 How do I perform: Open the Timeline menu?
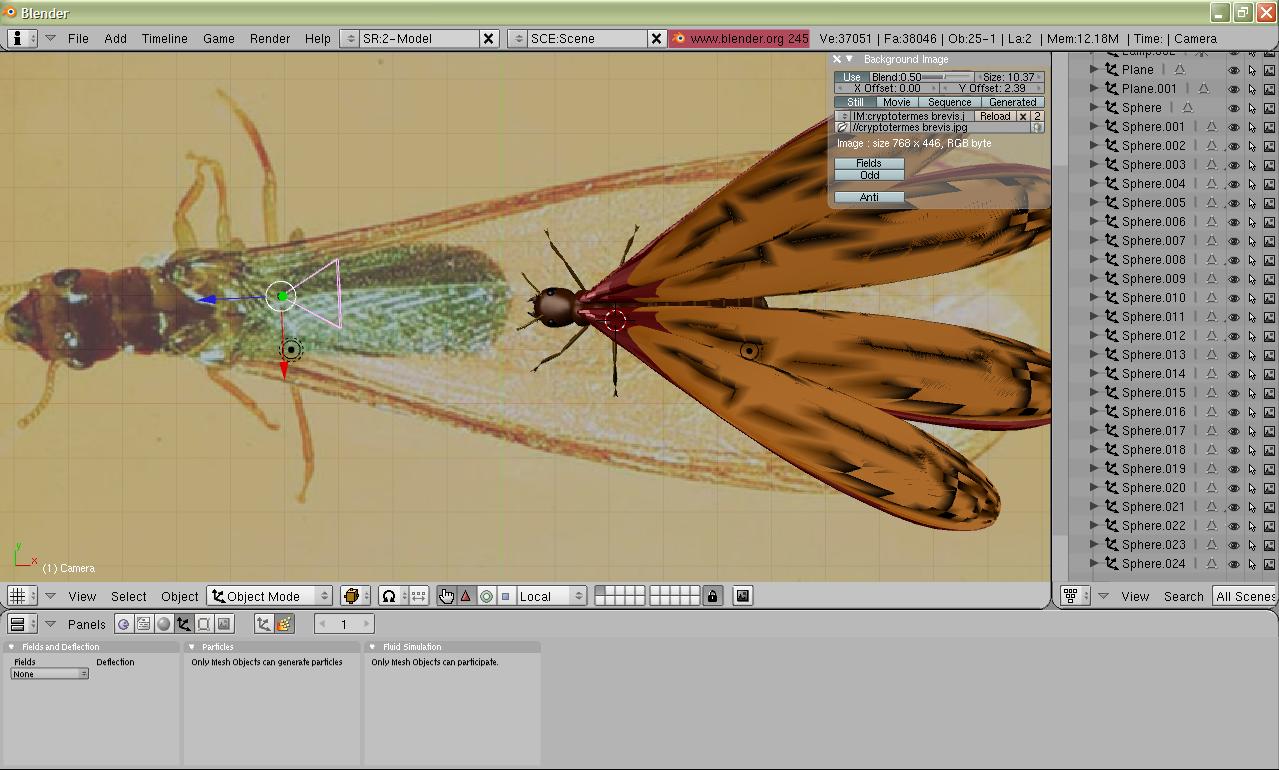click(x=164, y=38)
